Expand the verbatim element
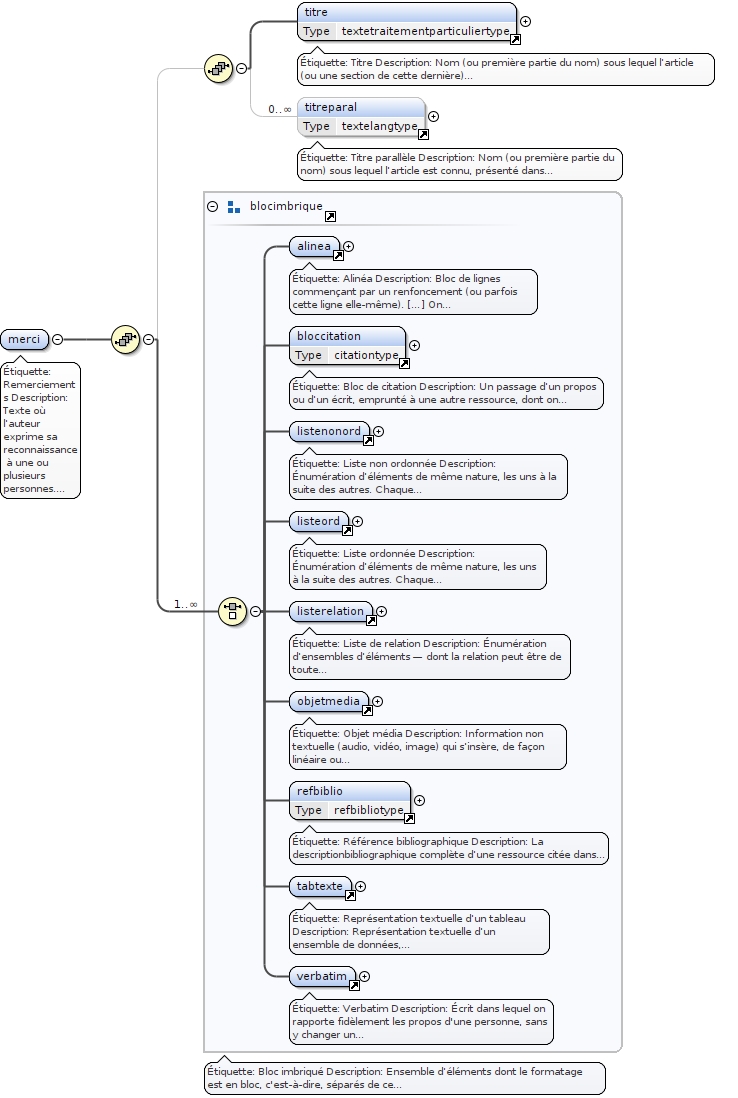The image size is (738, 1098). (364, 976)
